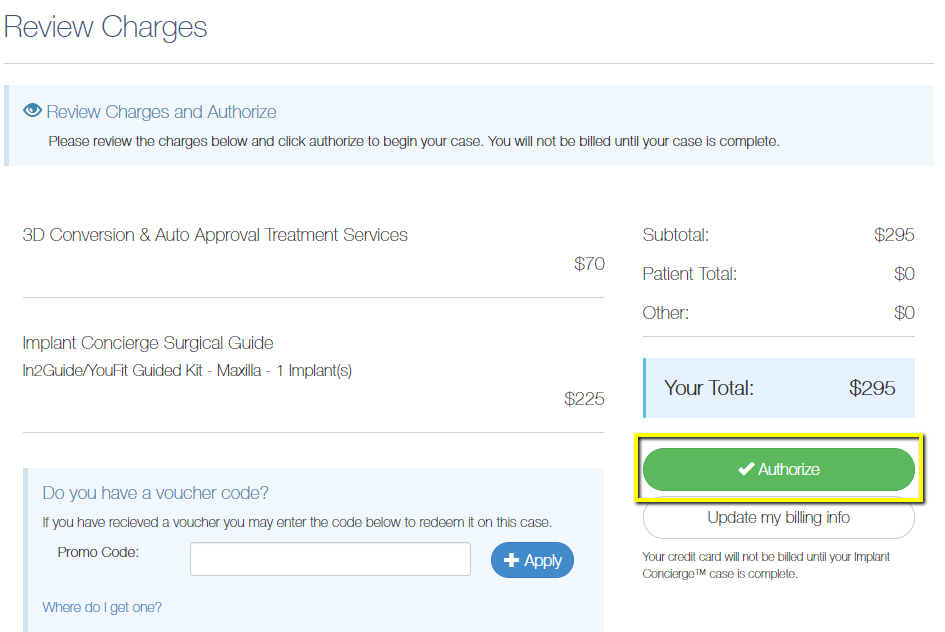945x632 pixels.
Task: Click the Review Charges page heading
Action: [105, 27]
